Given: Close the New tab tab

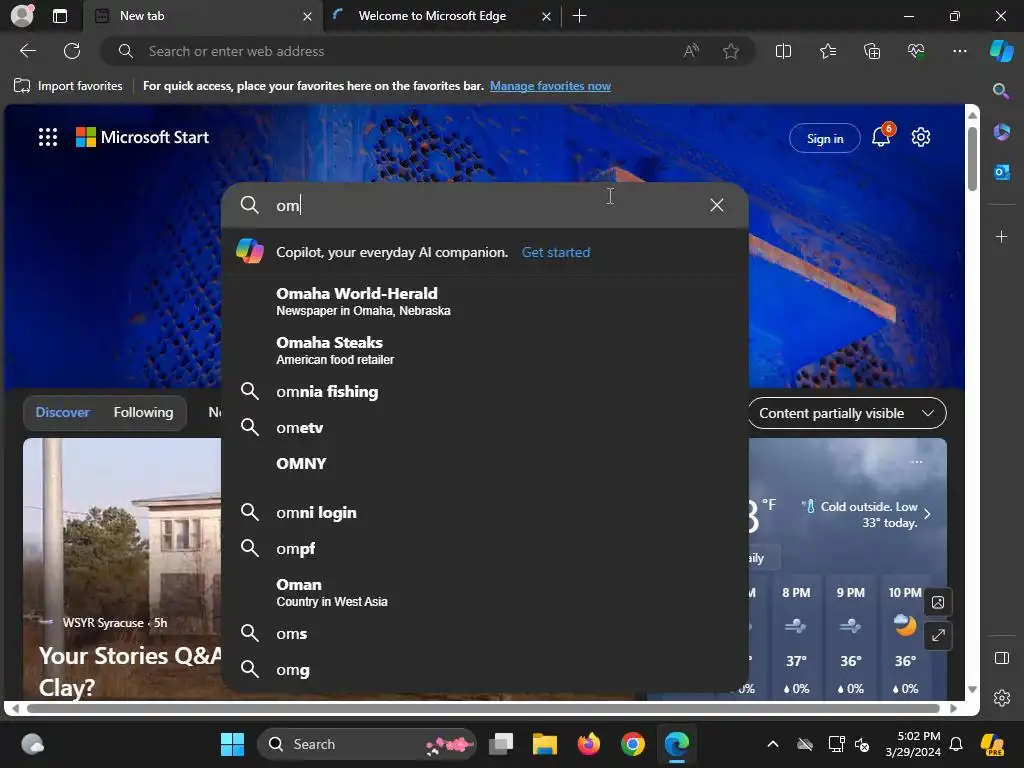Looking at the screenshot, I should click(x=307, y=16).
